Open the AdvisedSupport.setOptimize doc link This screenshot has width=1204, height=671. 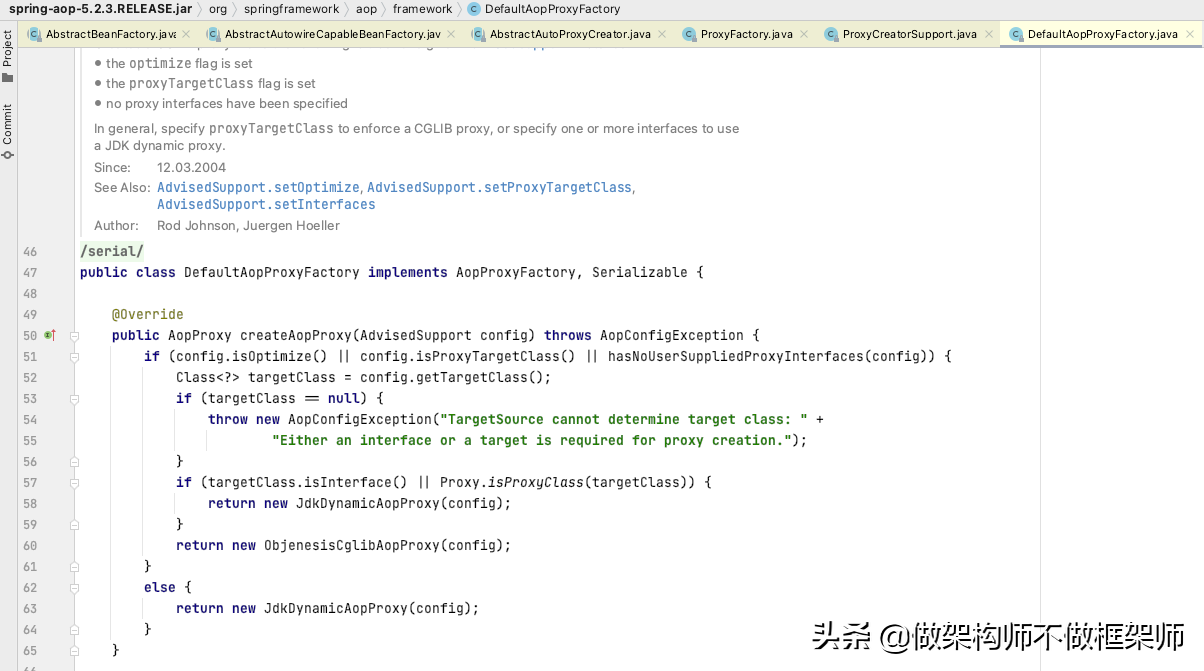(257, 187)
